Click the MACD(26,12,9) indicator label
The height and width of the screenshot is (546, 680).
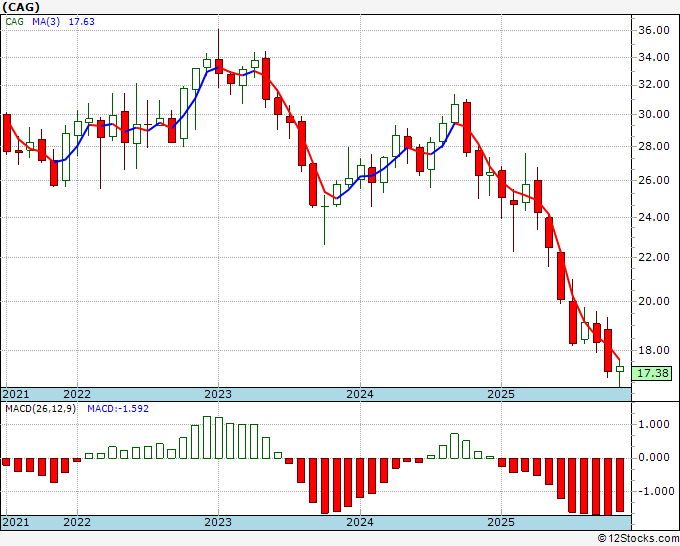[40, 409]
